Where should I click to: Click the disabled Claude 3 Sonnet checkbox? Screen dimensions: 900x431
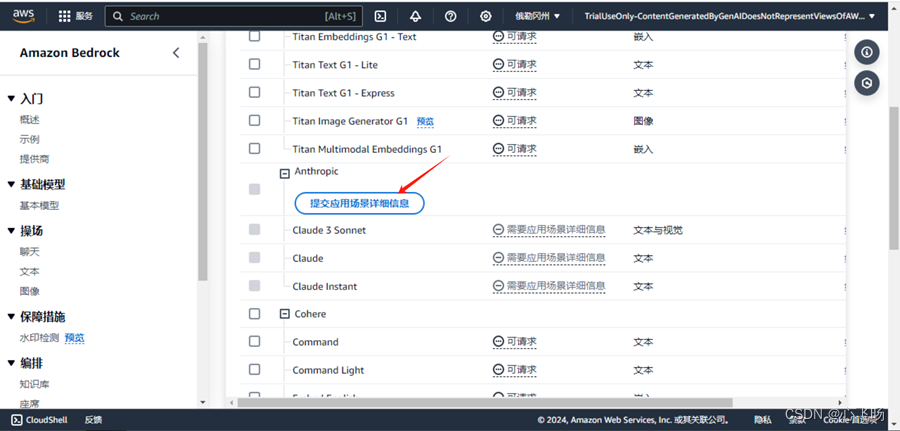pos(254,230)
